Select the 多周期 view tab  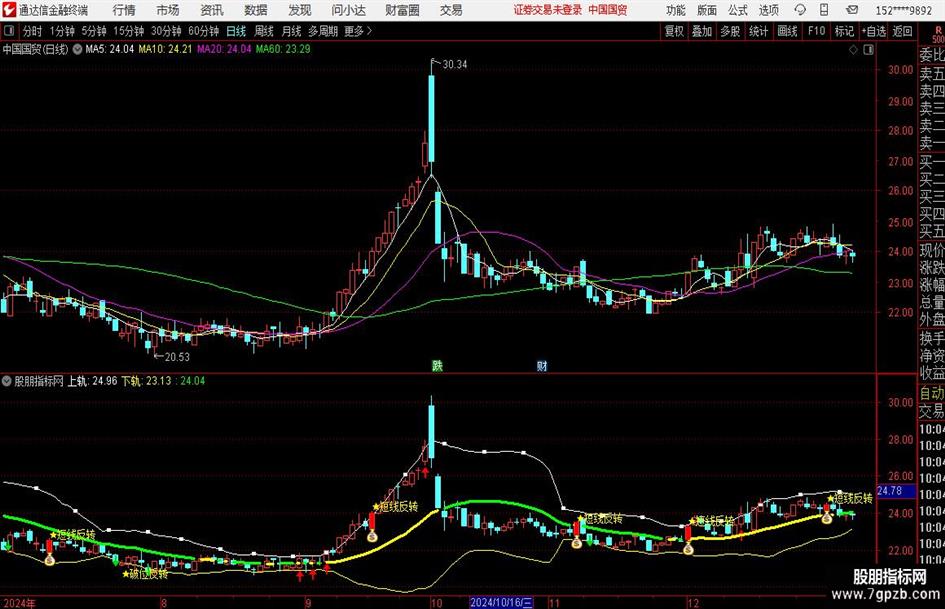(323, 31)
